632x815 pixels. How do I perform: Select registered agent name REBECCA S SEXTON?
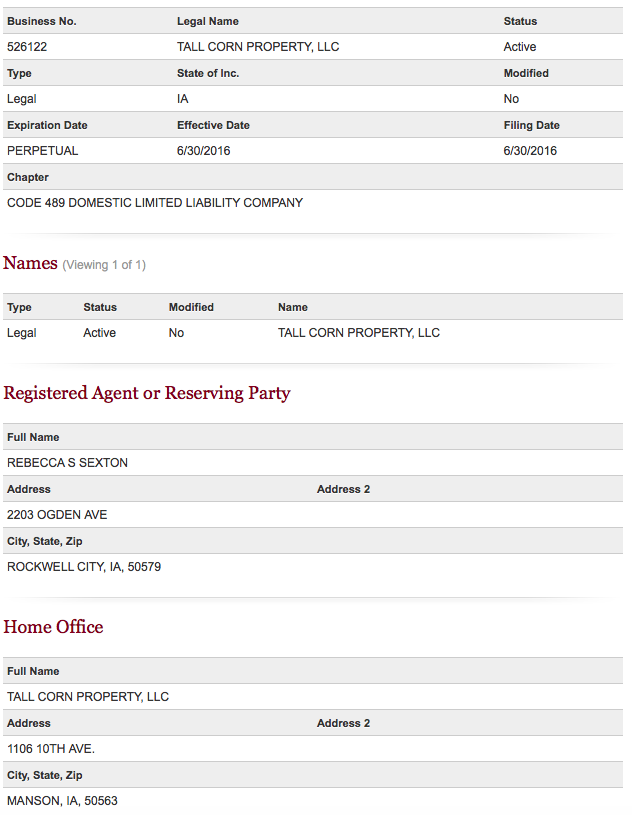(x=68, y=463)
